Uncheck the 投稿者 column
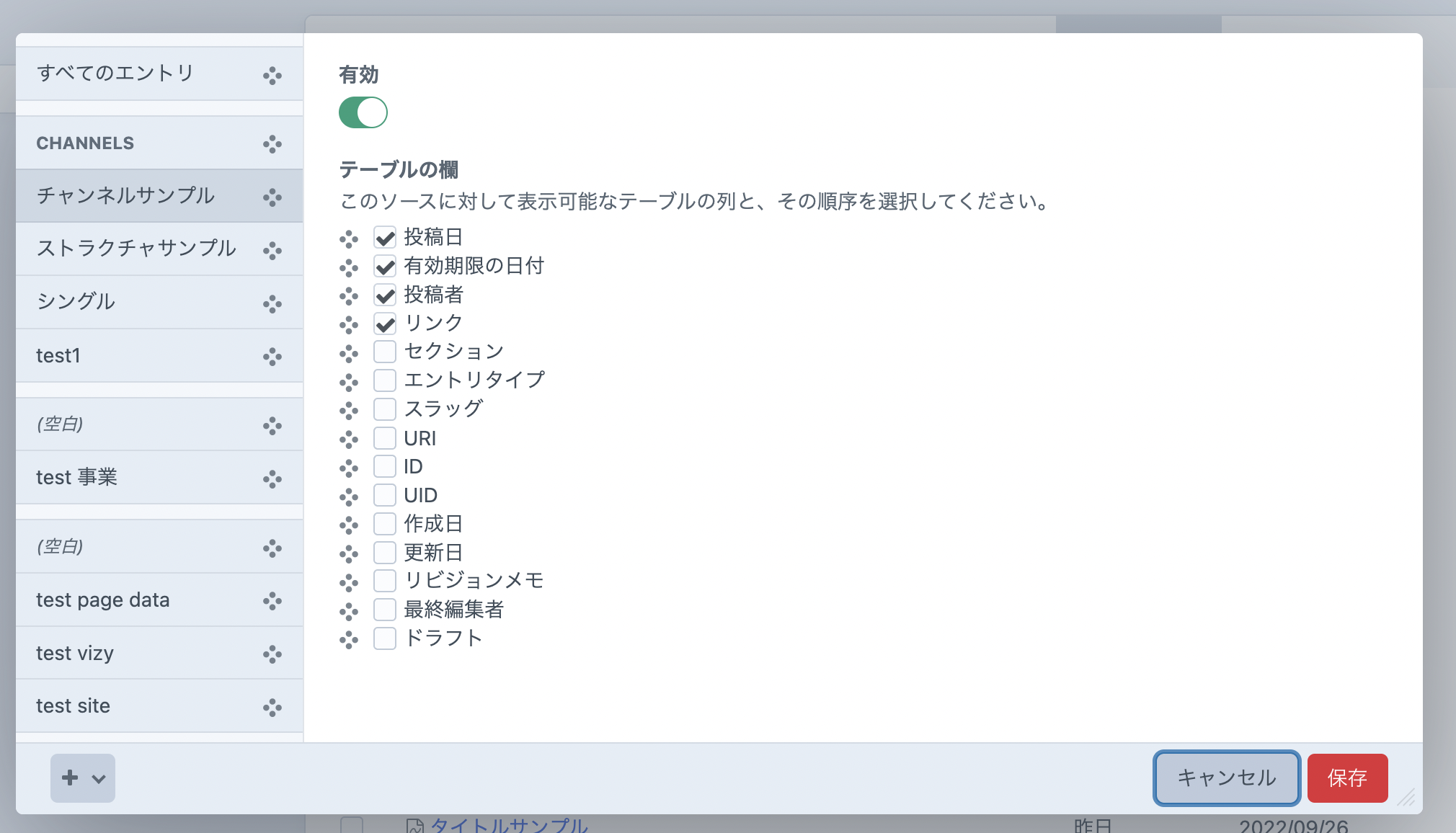 pos(384,295)
